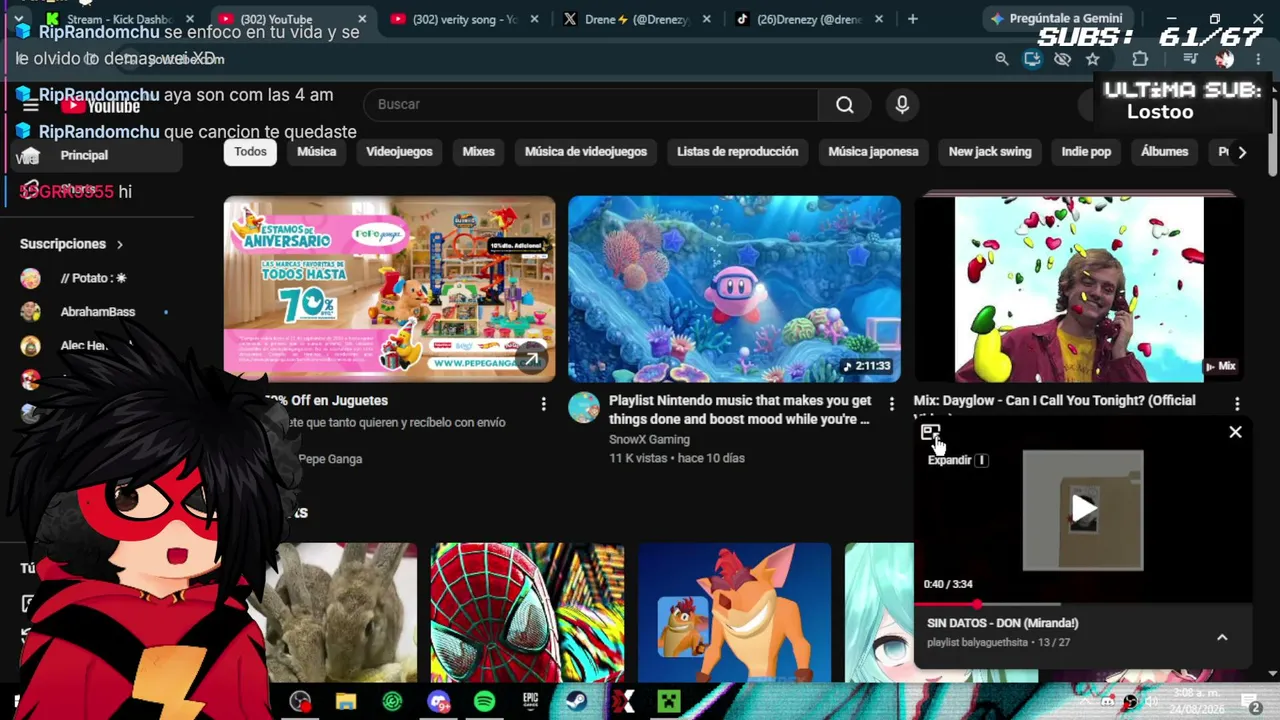
Task: Select the Videojuegos filter chip
Action: (x=399, y=152)
